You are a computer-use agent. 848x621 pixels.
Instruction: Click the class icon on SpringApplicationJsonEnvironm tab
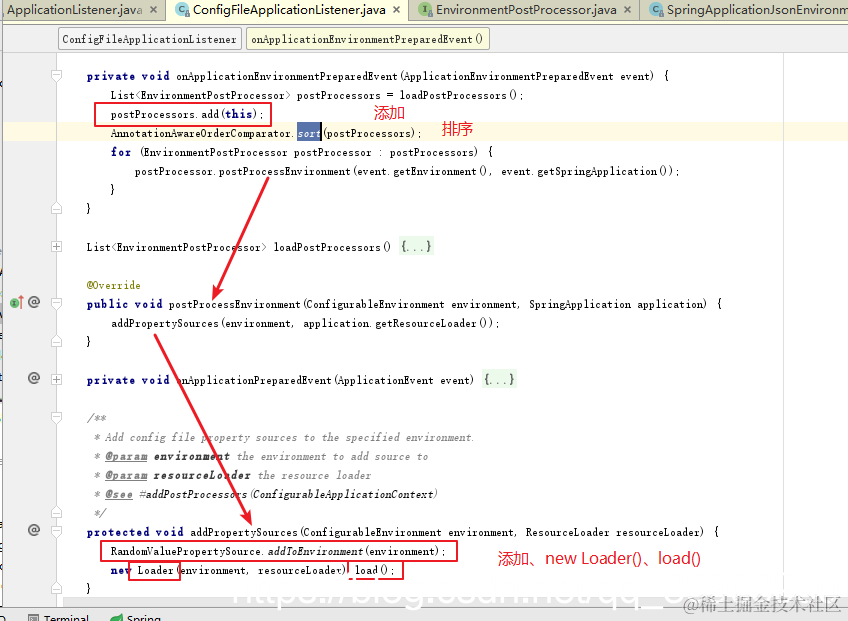click(656, 10)
